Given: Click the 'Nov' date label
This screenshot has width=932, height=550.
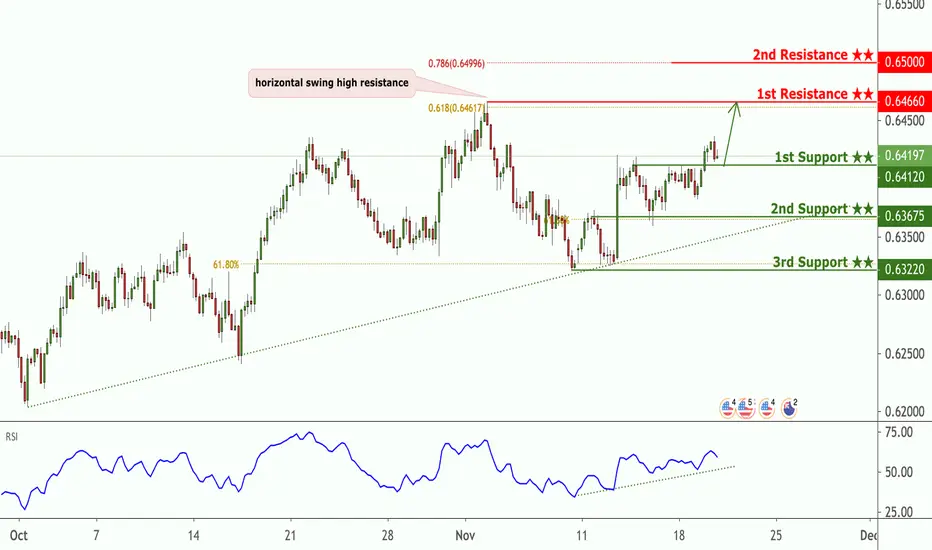Looking at the screenshot, I should click(x=465, y=536).
